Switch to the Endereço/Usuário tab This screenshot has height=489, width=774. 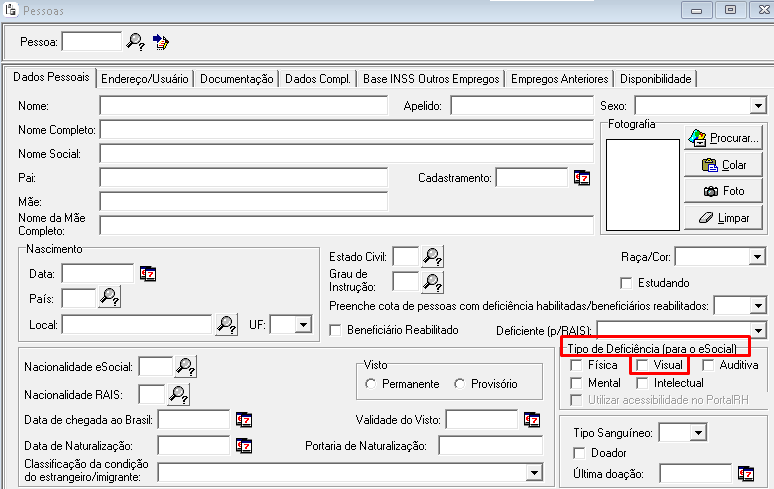(144, 79)
